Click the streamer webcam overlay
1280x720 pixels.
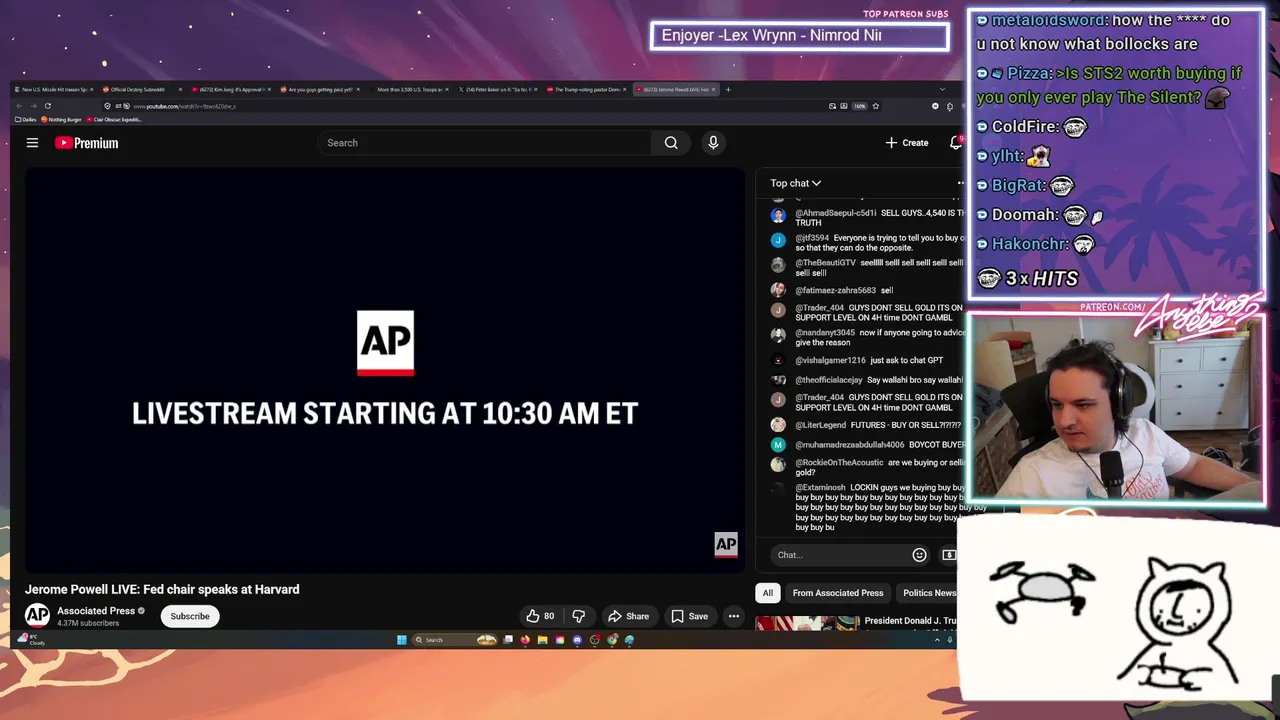(1116, 408)
